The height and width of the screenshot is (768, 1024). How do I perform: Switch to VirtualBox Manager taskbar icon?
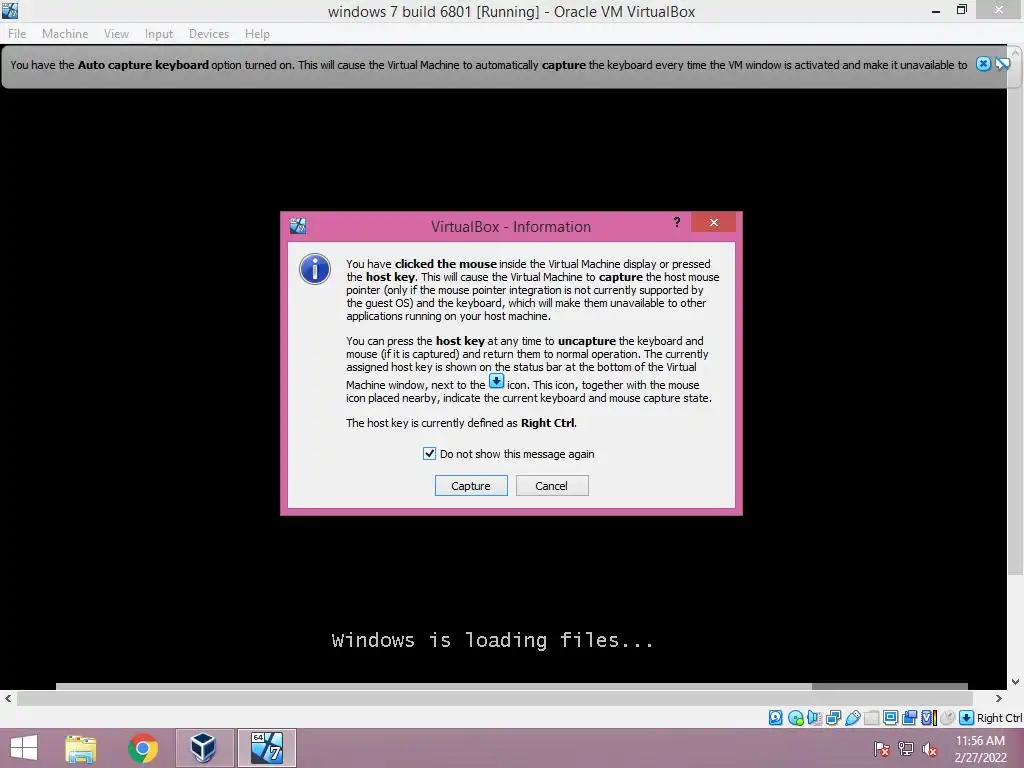tap(204, 748)
